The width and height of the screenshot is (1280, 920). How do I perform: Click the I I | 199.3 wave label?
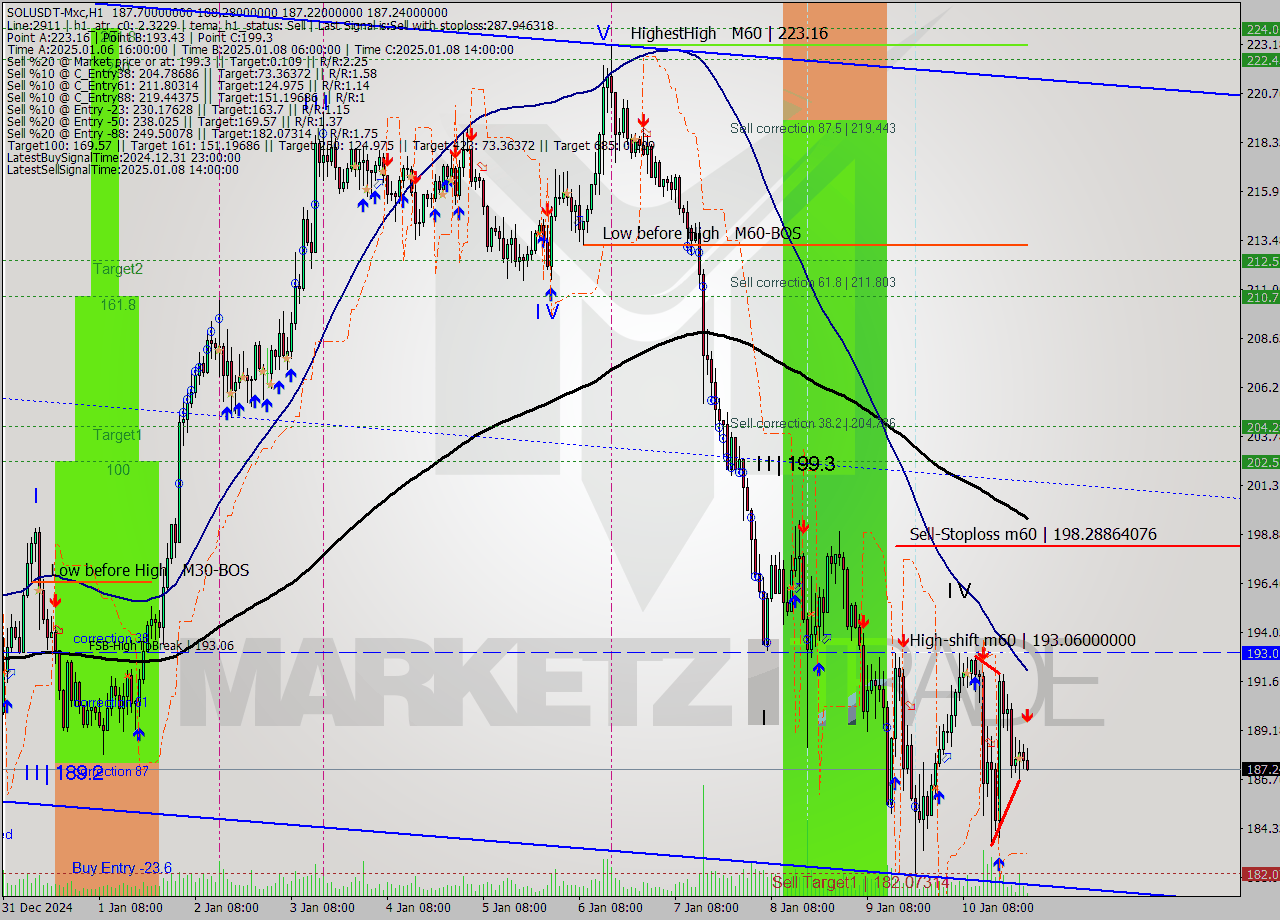tap(795, 463)
